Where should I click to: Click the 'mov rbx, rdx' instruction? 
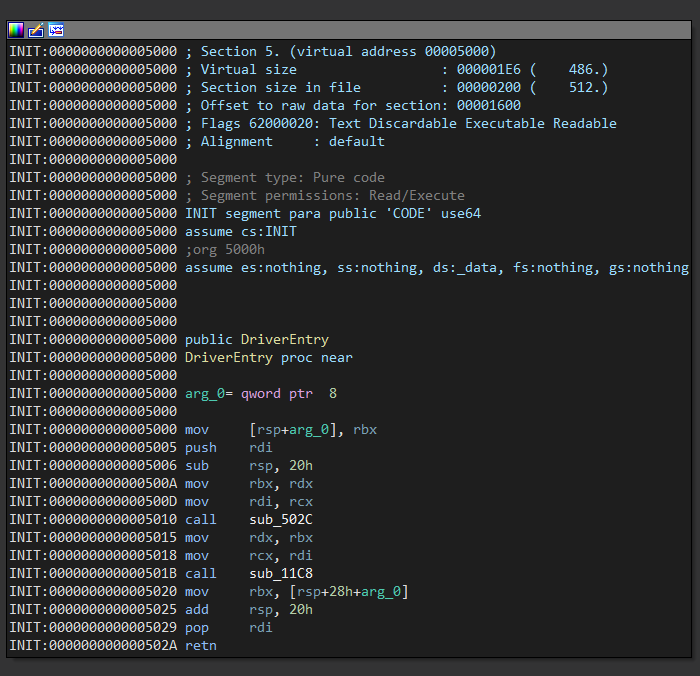(249, 484)
